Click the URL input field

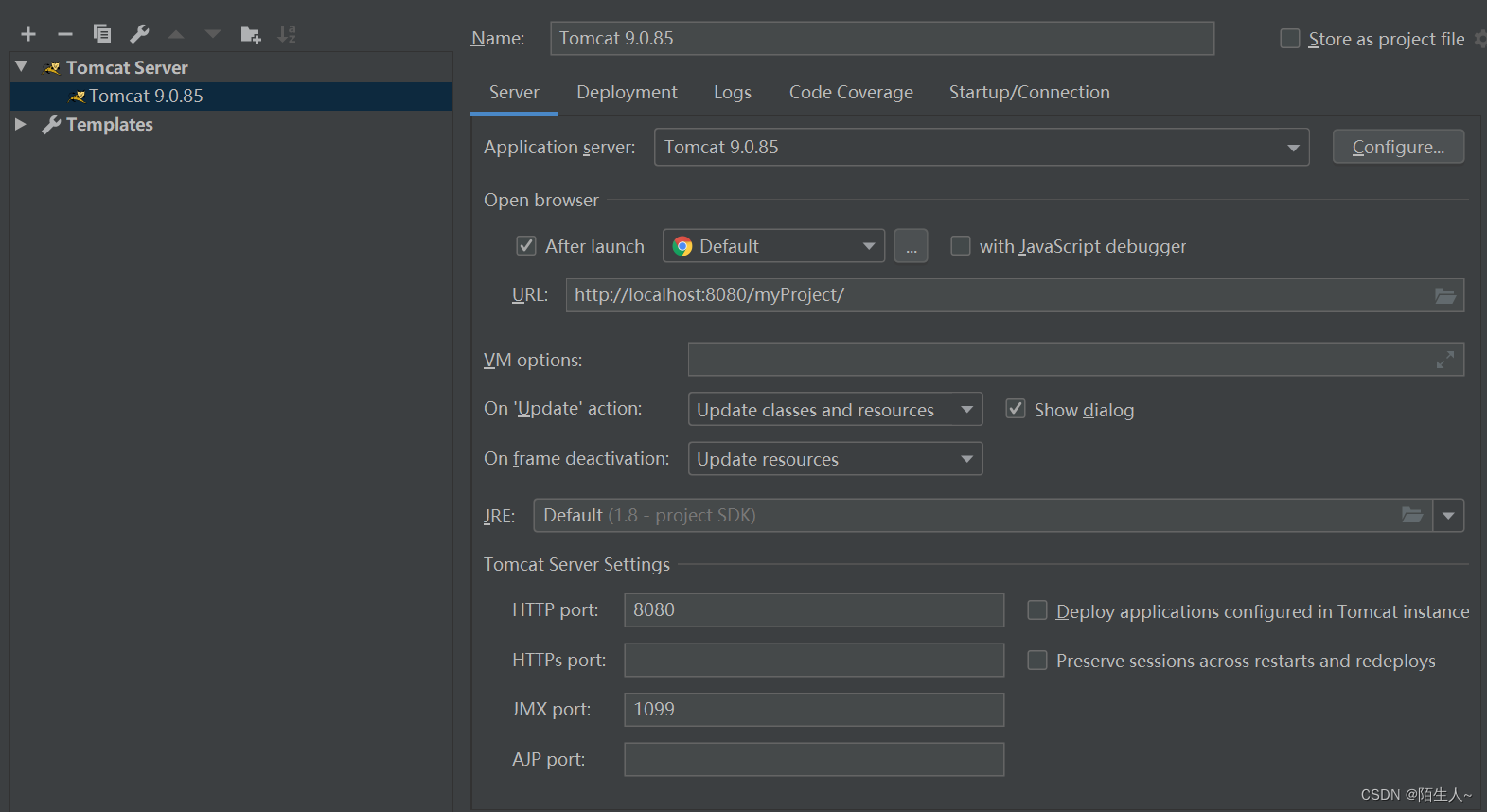point(1015,295)
